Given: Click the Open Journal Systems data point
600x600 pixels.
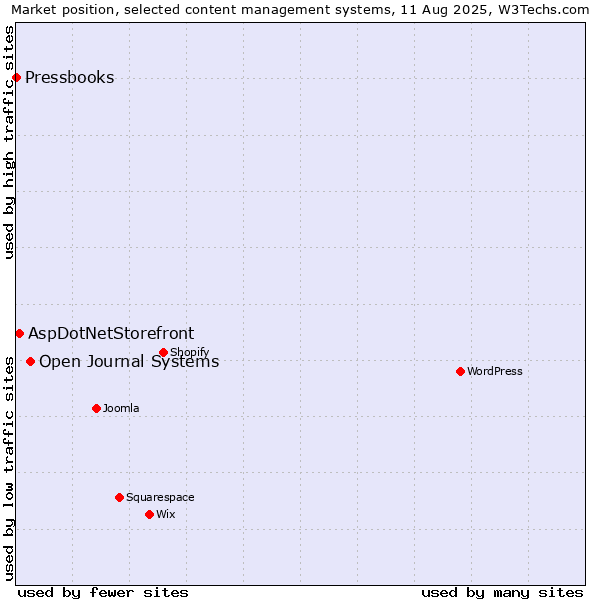Looking at the screenshot, I should pyautogui.click(x=31, y=362).
